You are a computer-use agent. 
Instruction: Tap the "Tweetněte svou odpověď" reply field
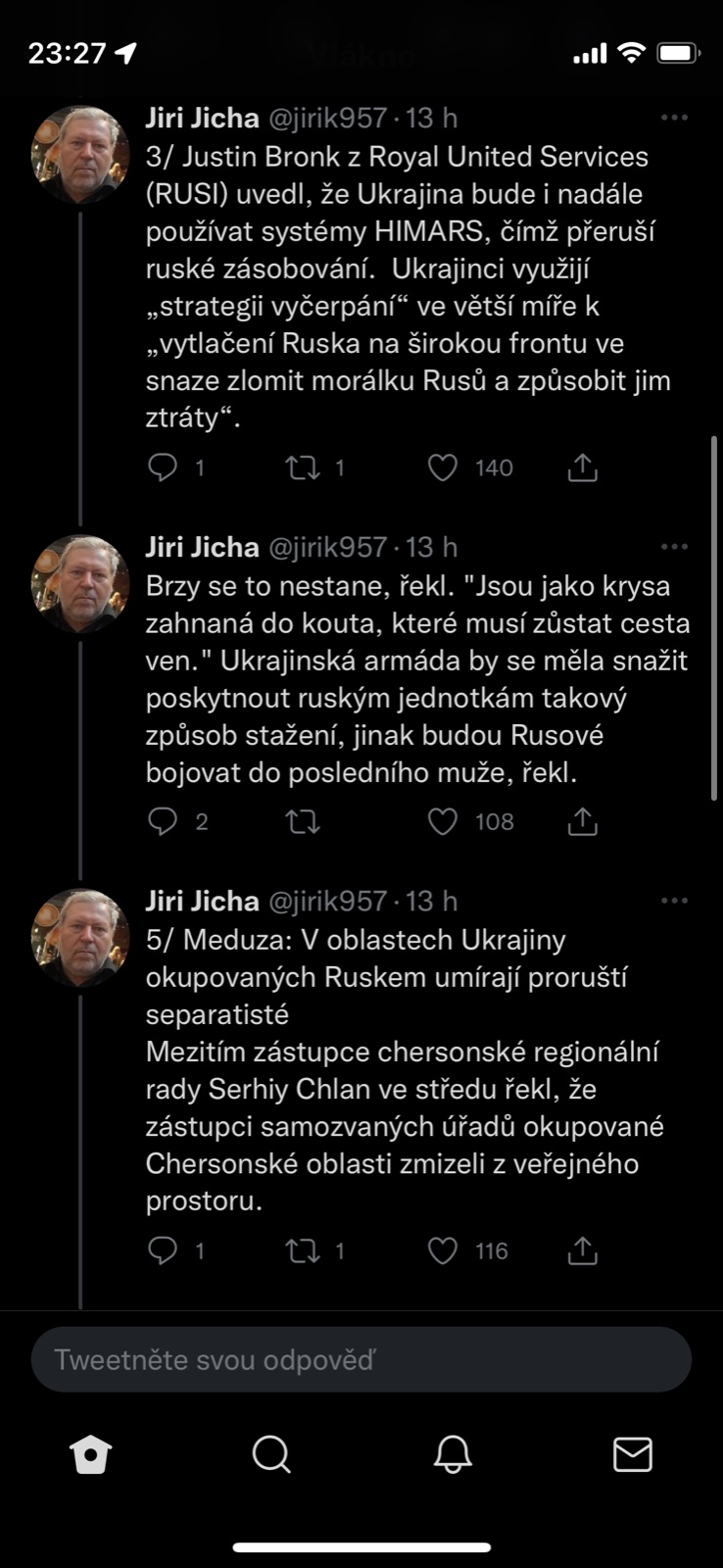361,1359
